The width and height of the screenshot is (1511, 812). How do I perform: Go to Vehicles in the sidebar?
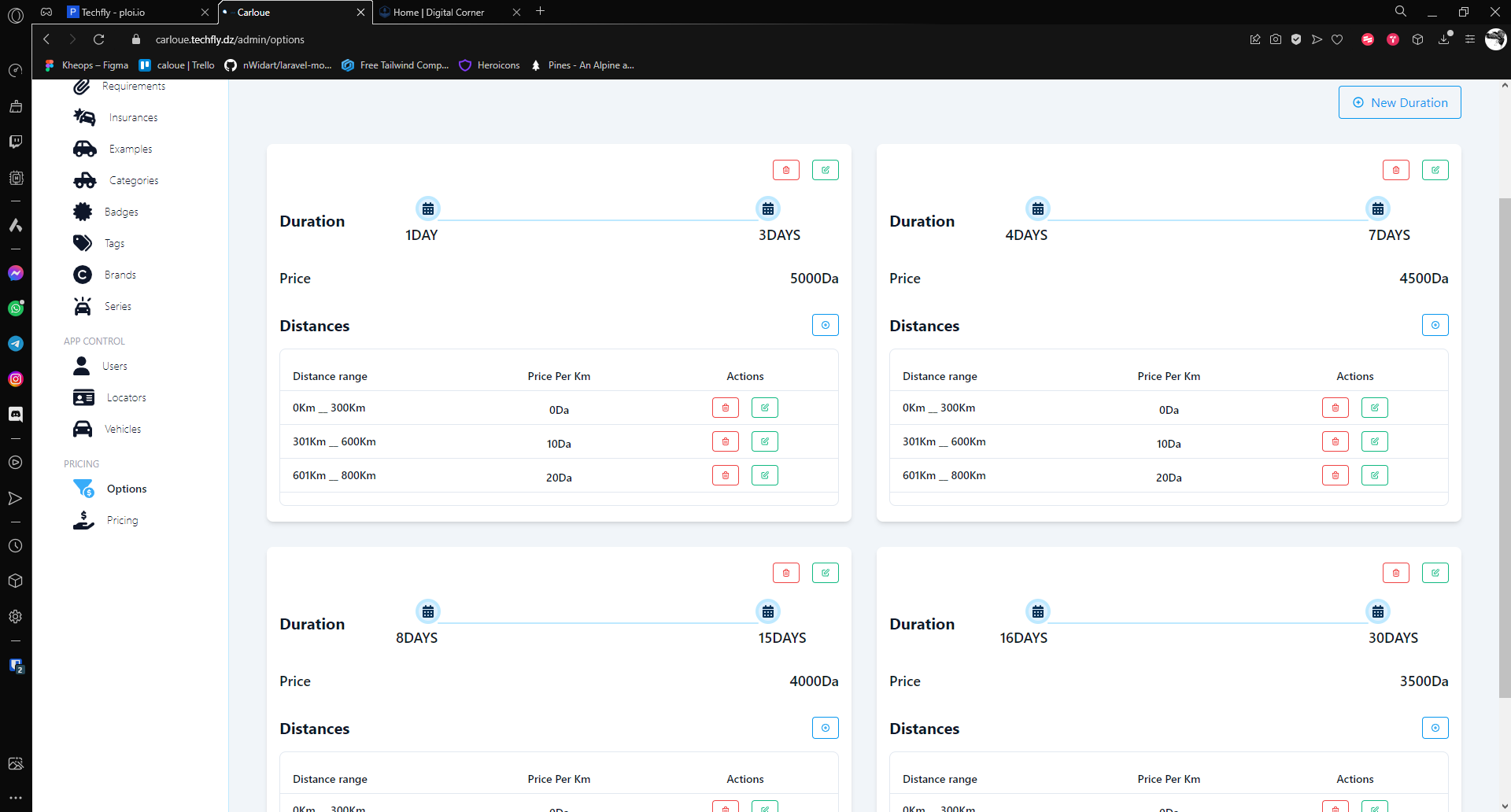coord(123,429)
